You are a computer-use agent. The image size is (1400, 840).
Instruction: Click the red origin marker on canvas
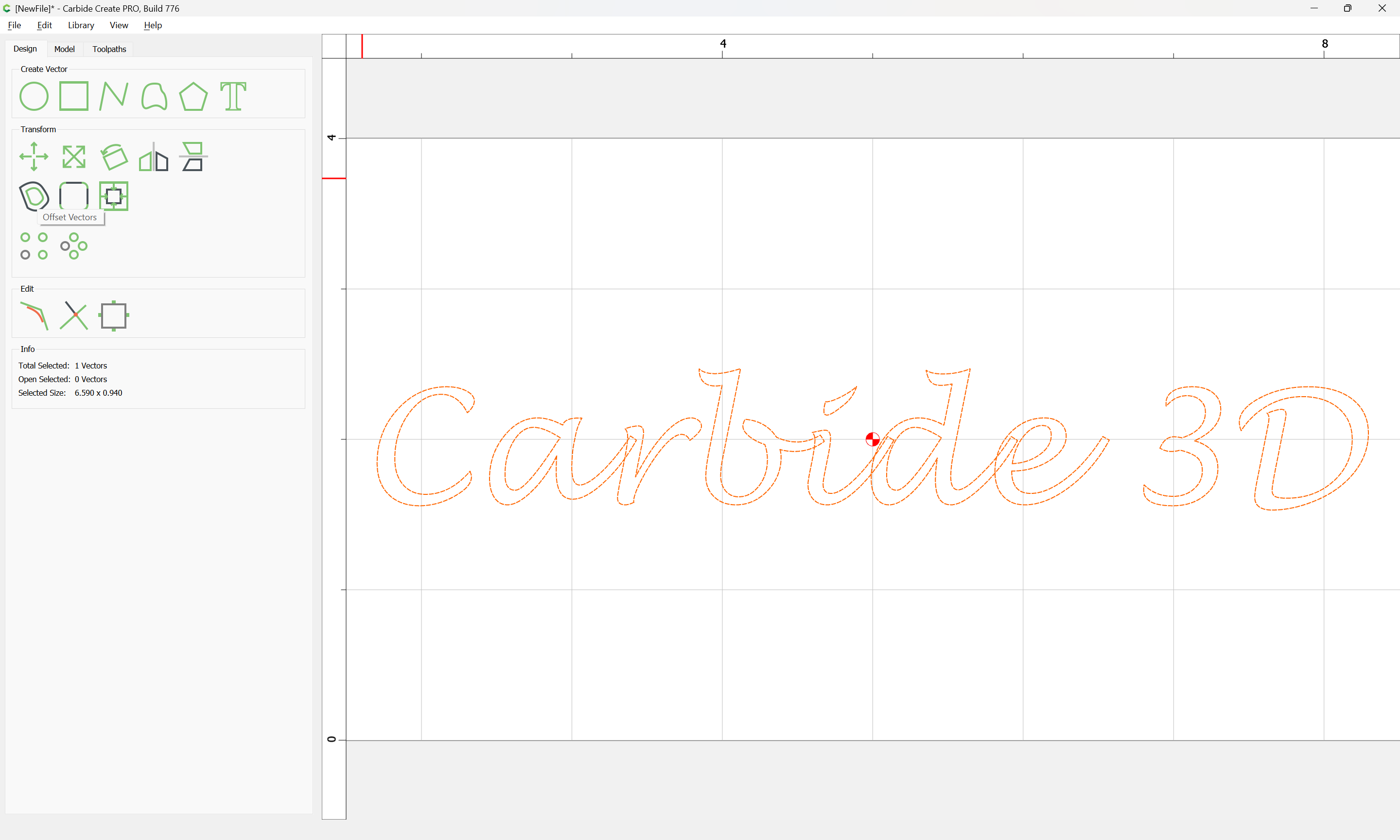click(x=872, y=439)
